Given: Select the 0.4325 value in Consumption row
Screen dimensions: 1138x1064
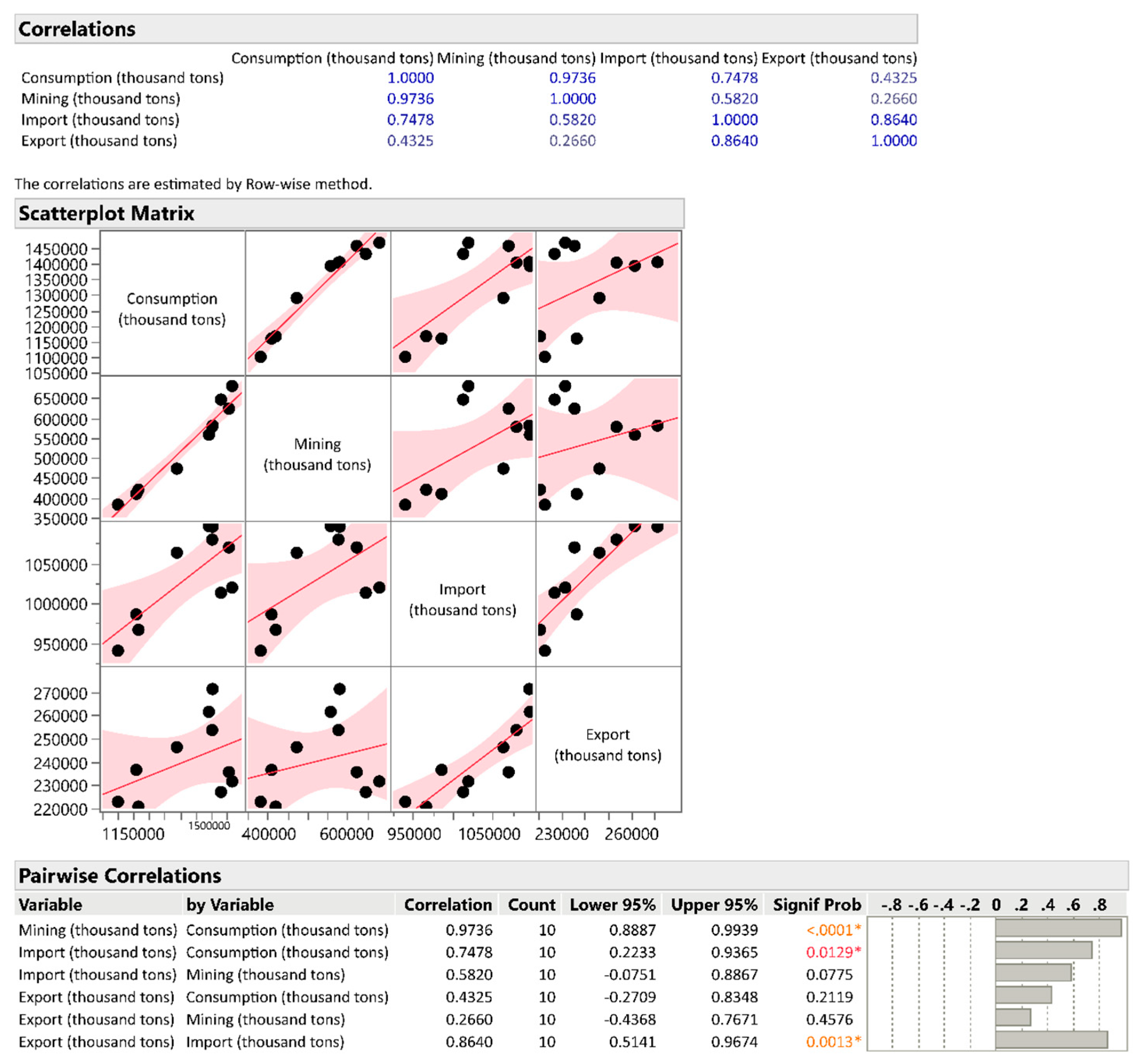Looking at the screenshot, I should [x=893, y=78].
